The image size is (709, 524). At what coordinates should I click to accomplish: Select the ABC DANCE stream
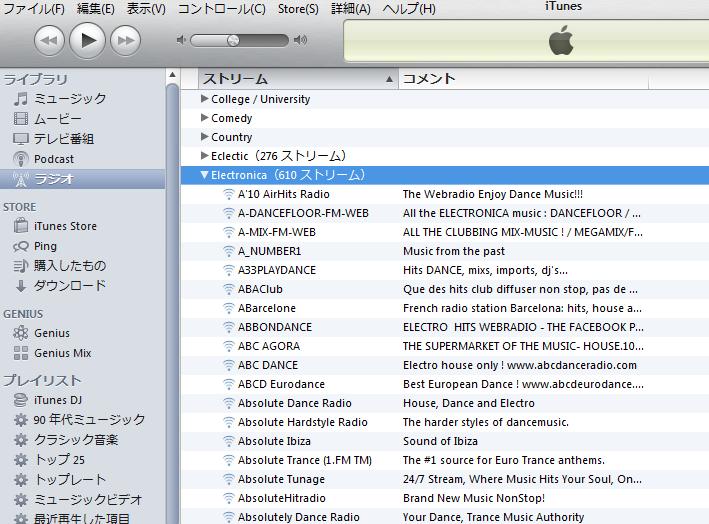[x=268, y=365]
